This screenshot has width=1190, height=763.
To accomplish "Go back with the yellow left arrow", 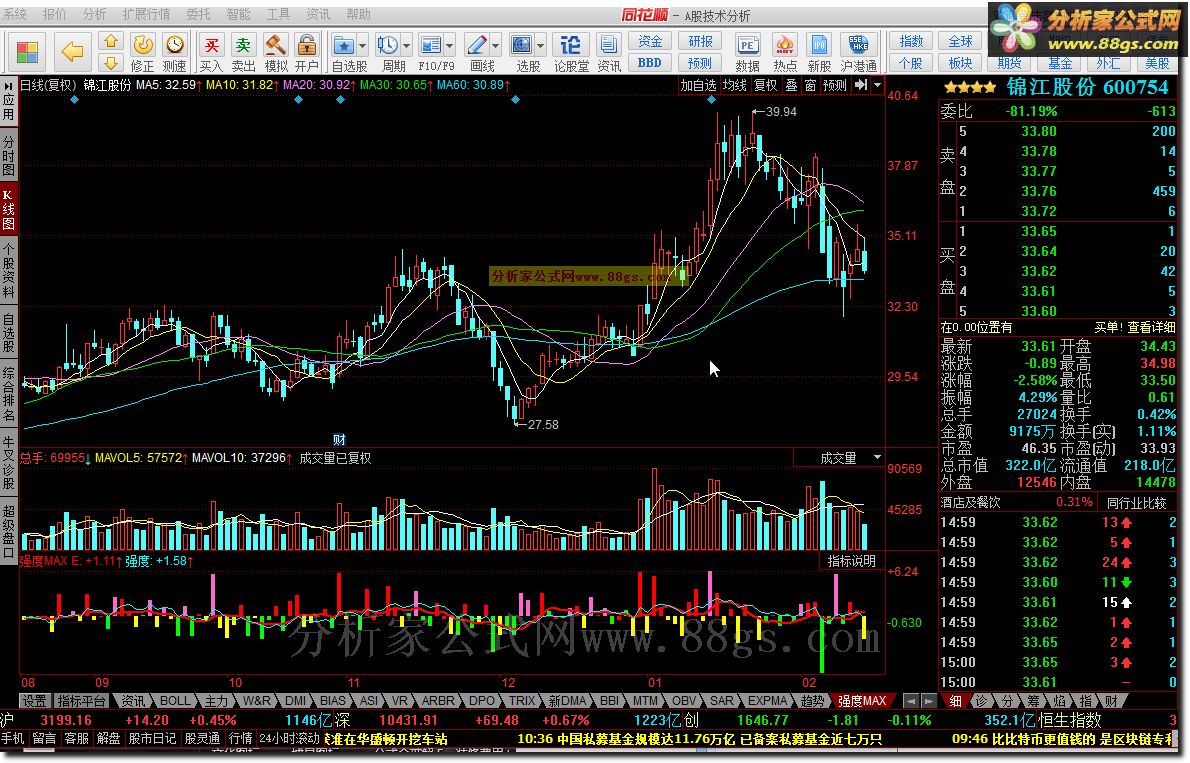I will pyautogui.click(x=72, y=52).
